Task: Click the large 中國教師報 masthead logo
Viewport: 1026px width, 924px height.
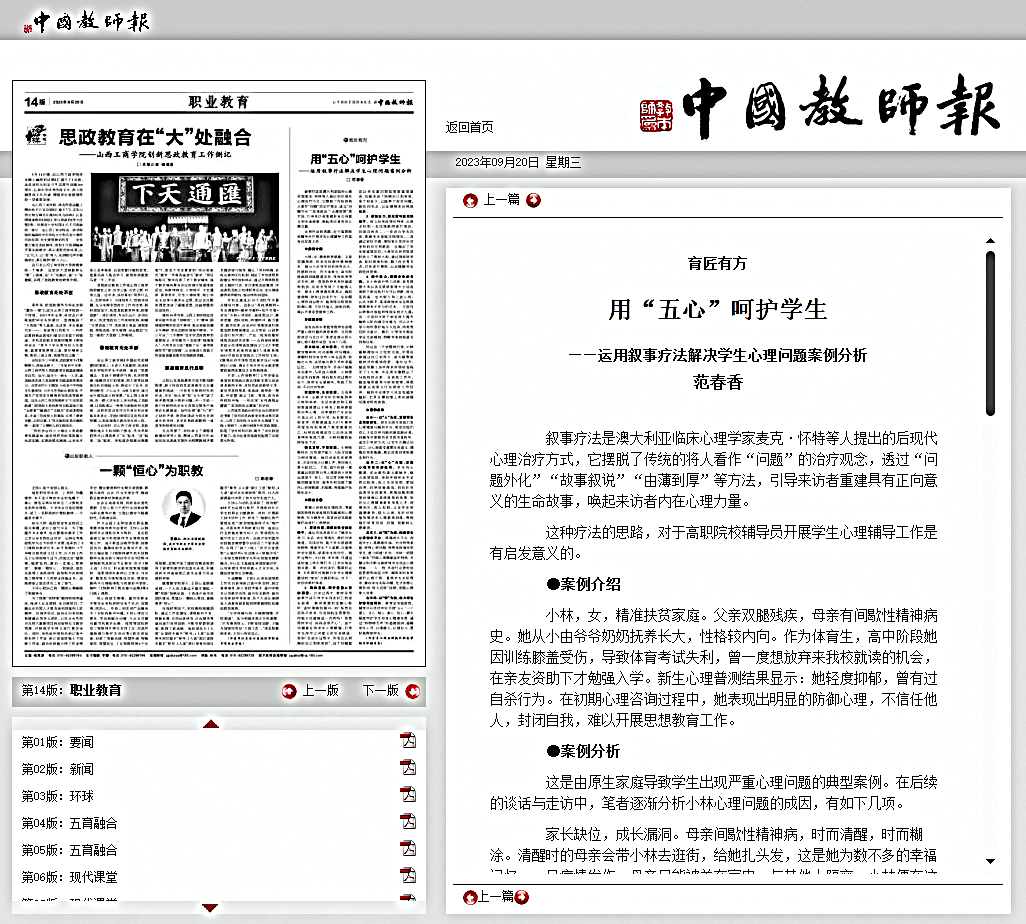Action: tap(821, 107)
